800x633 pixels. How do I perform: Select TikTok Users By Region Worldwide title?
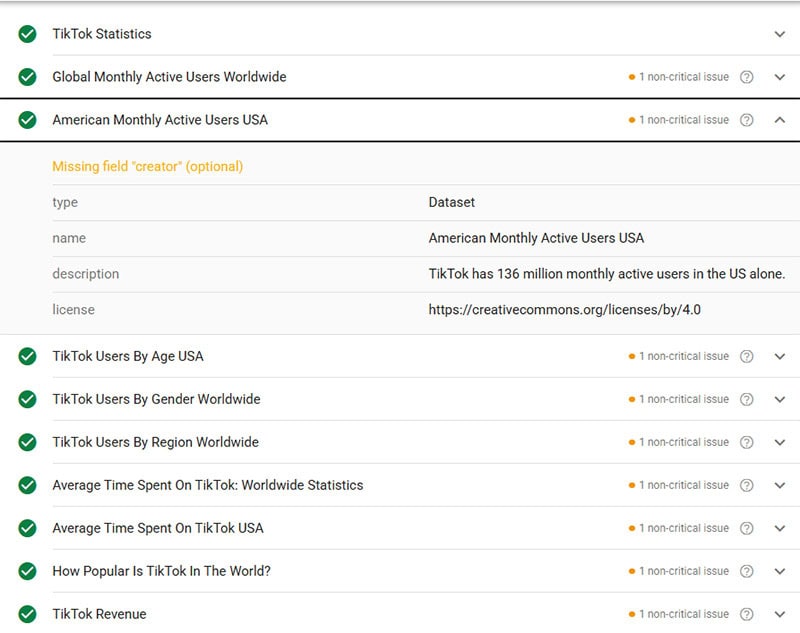coord(156,442)
